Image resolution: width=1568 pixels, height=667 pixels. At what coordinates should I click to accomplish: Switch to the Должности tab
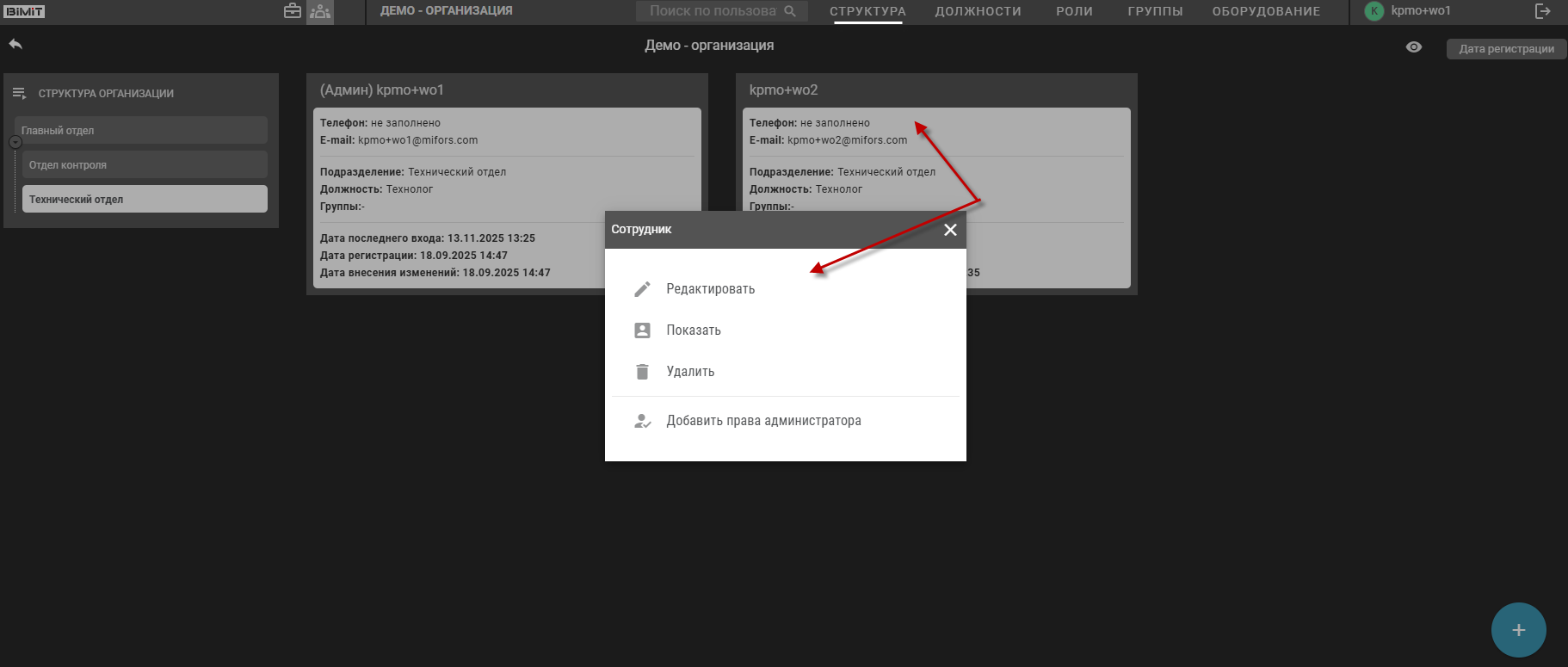coord(978,11)
